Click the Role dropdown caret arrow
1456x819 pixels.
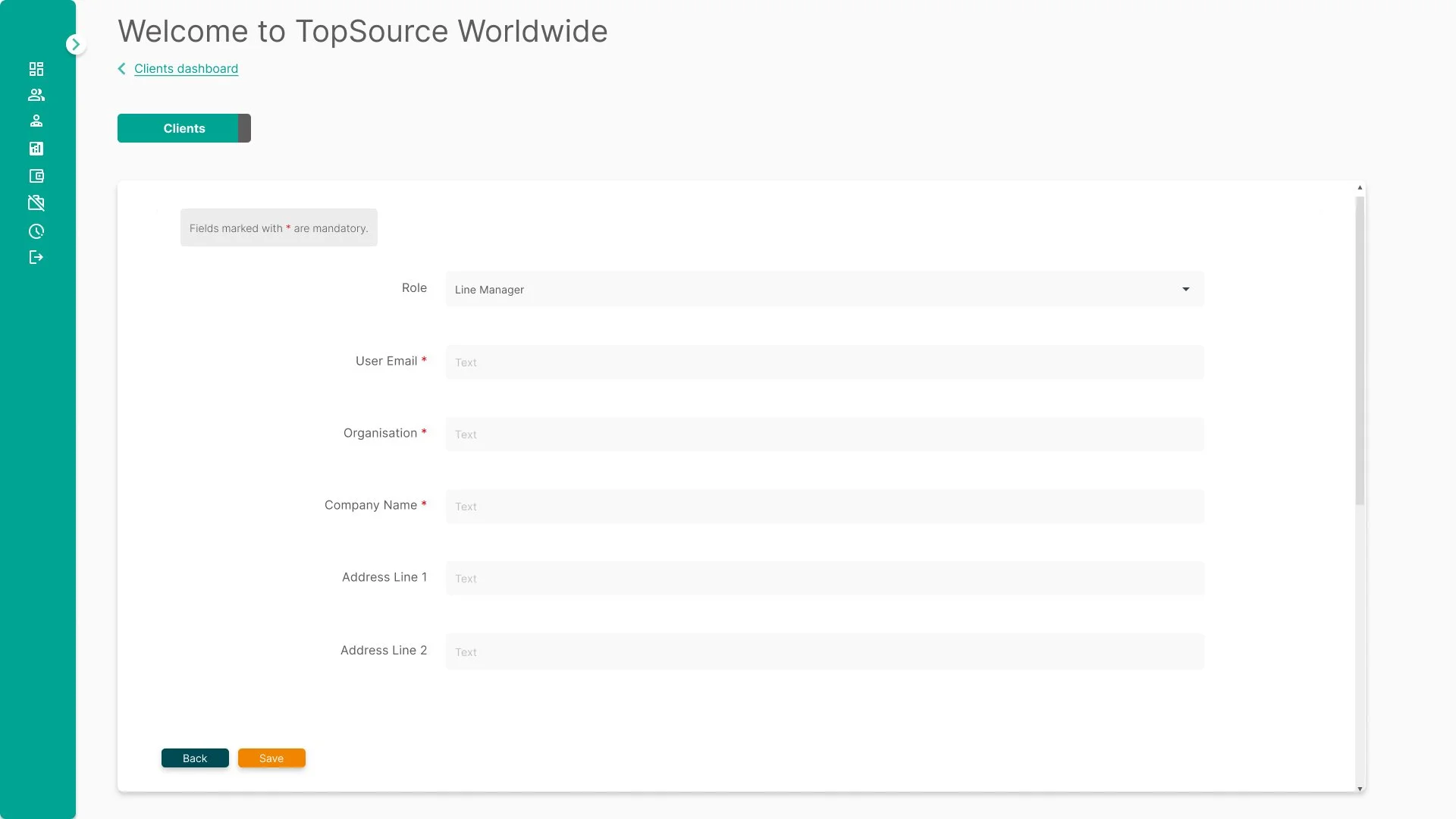coord(1185,289)
